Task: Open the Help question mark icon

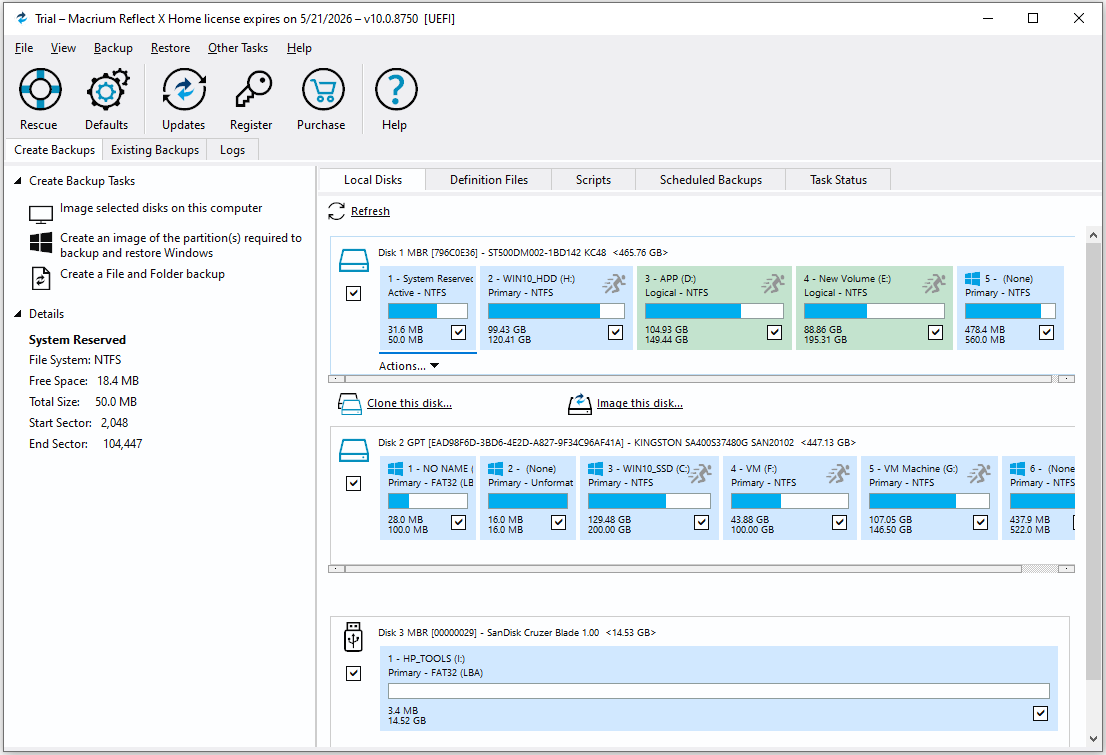Action: pyautogui.click(x=396, y=90)
